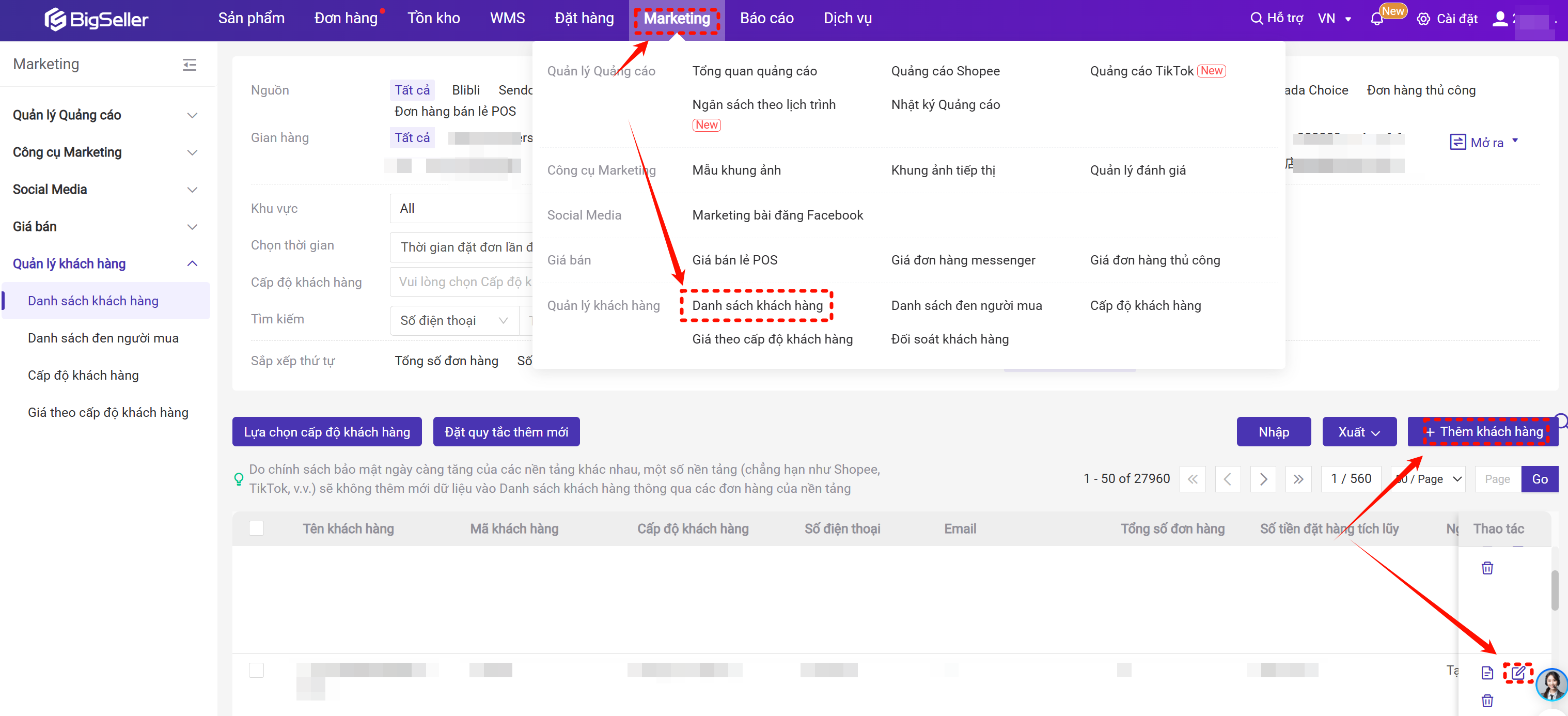This screenshot has width=1568, height=716.
Task: Open the Số điện thoại search-type dropdown
Action: click(453, 320)
